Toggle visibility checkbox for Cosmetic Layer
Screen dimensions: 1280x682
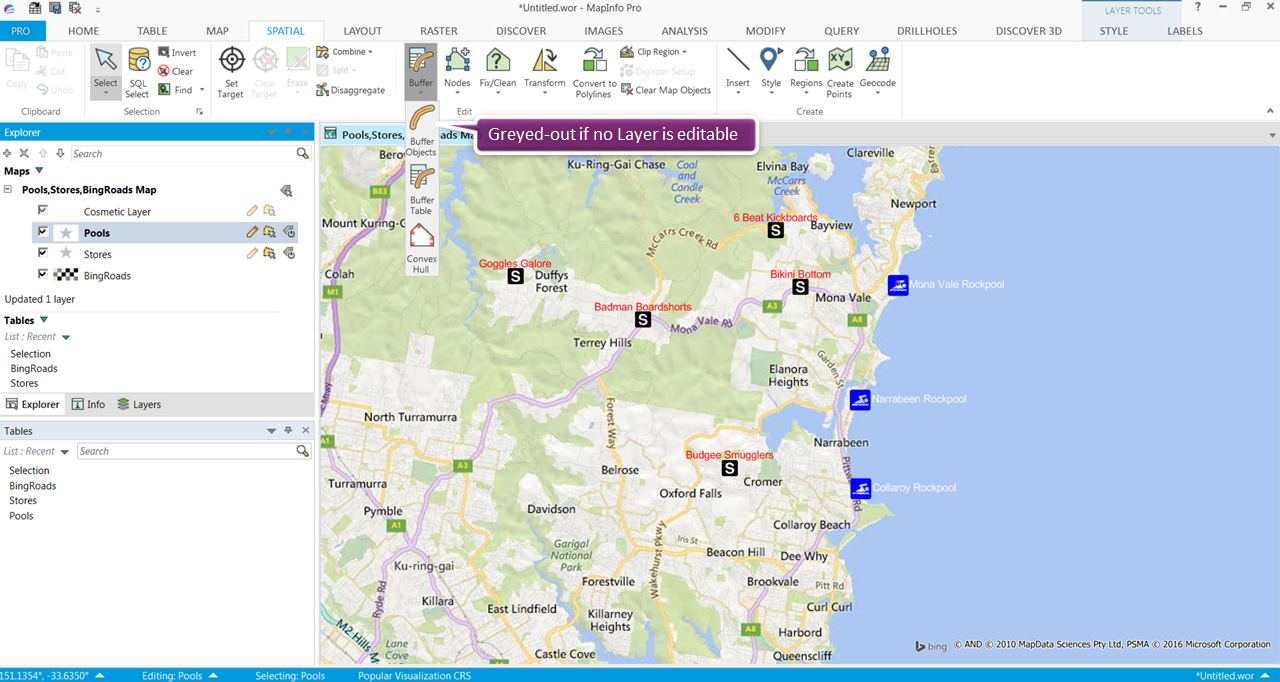click(x=43, y=210)
